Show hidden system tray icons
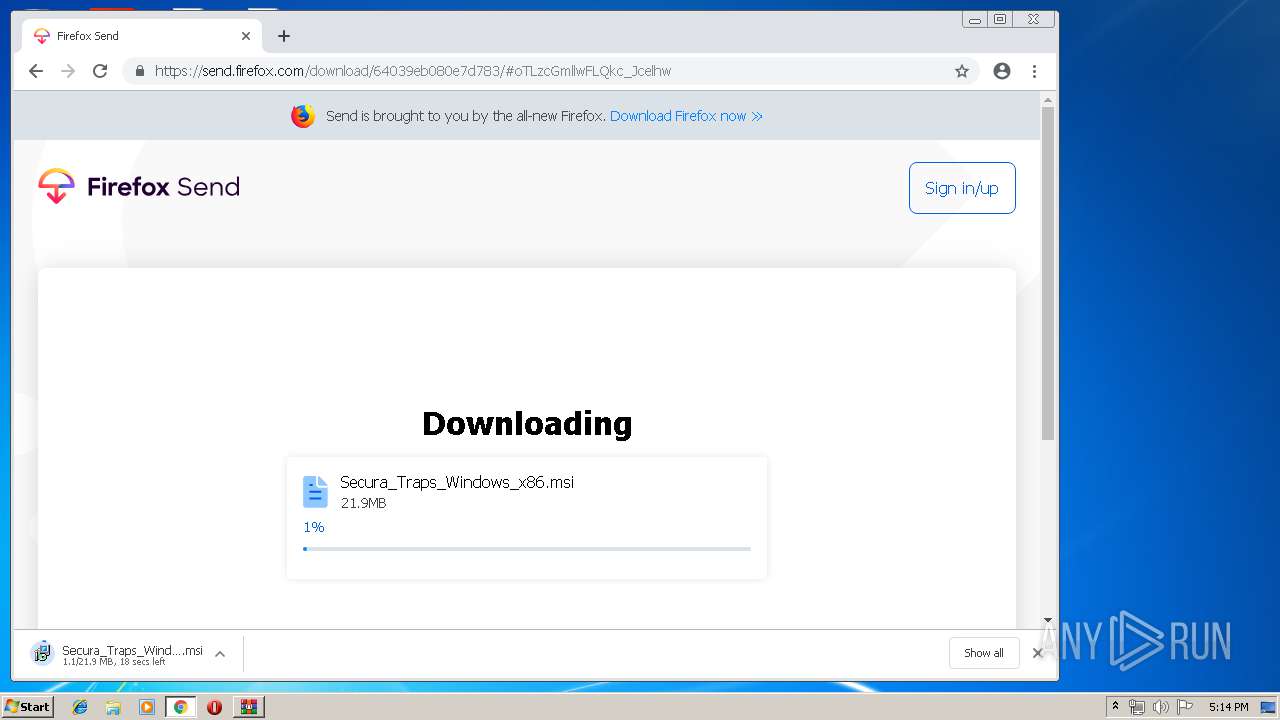The image size is (1280, 720). [1115, 706]
